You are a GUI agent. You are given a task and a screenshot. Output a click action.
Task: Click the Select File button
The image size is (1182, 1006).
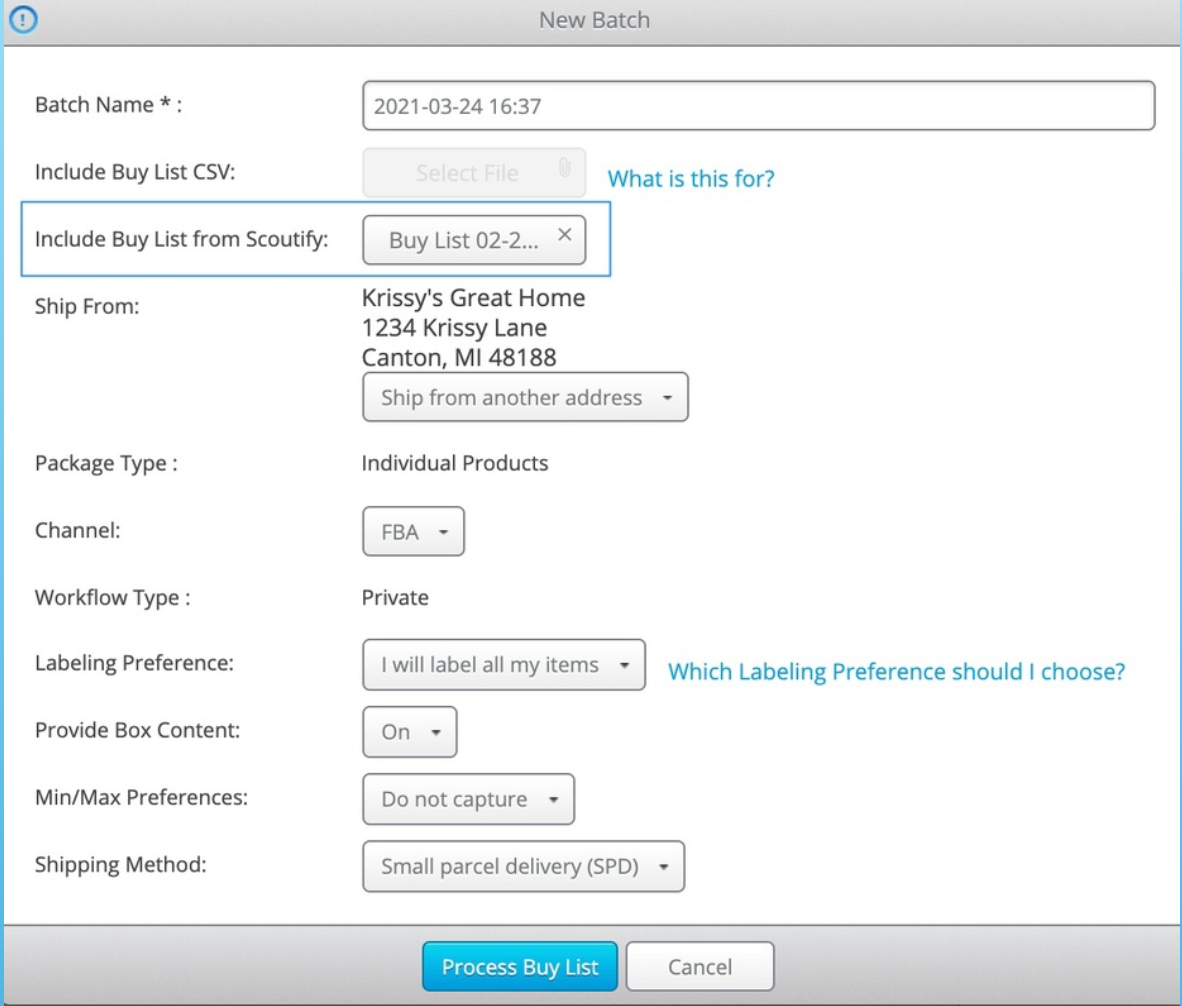[474, 173]
